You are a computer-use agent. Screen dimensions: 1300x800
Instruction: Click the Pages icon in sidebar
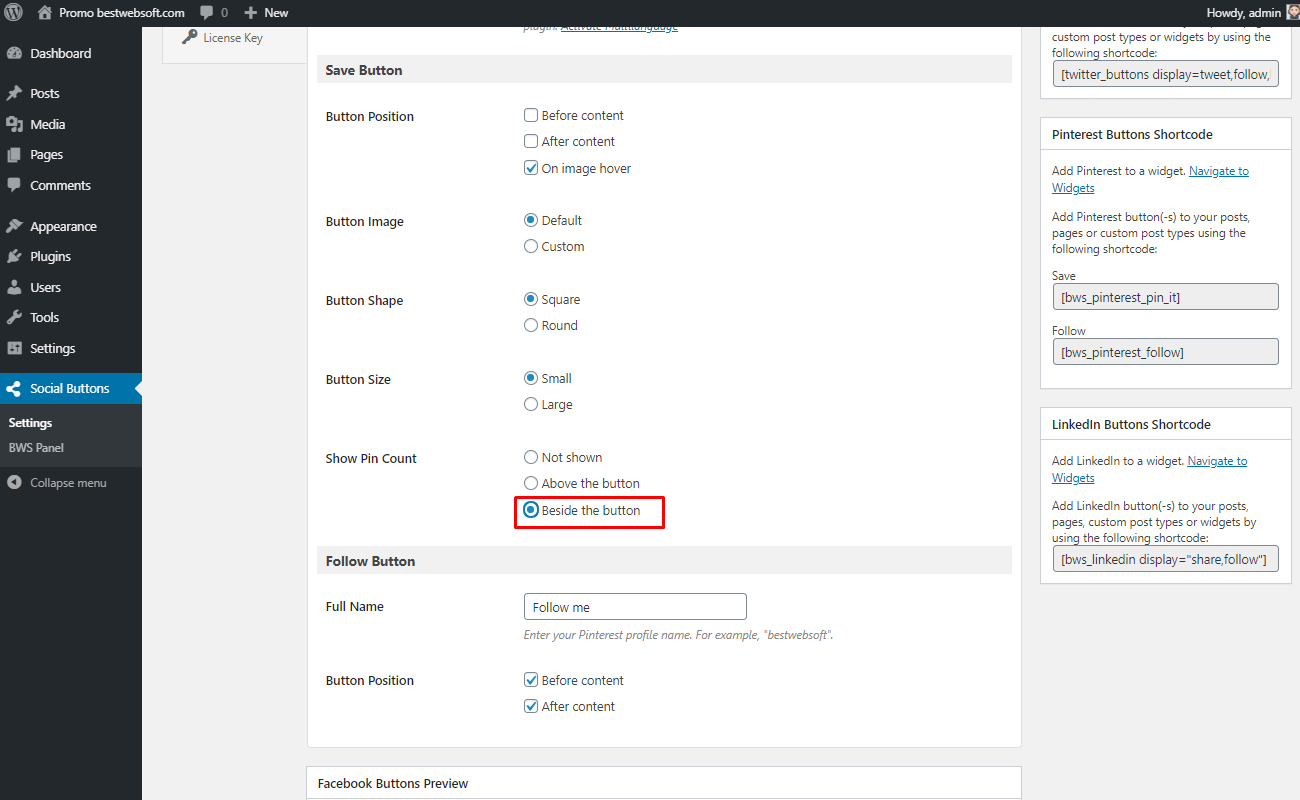coord(14,155)
